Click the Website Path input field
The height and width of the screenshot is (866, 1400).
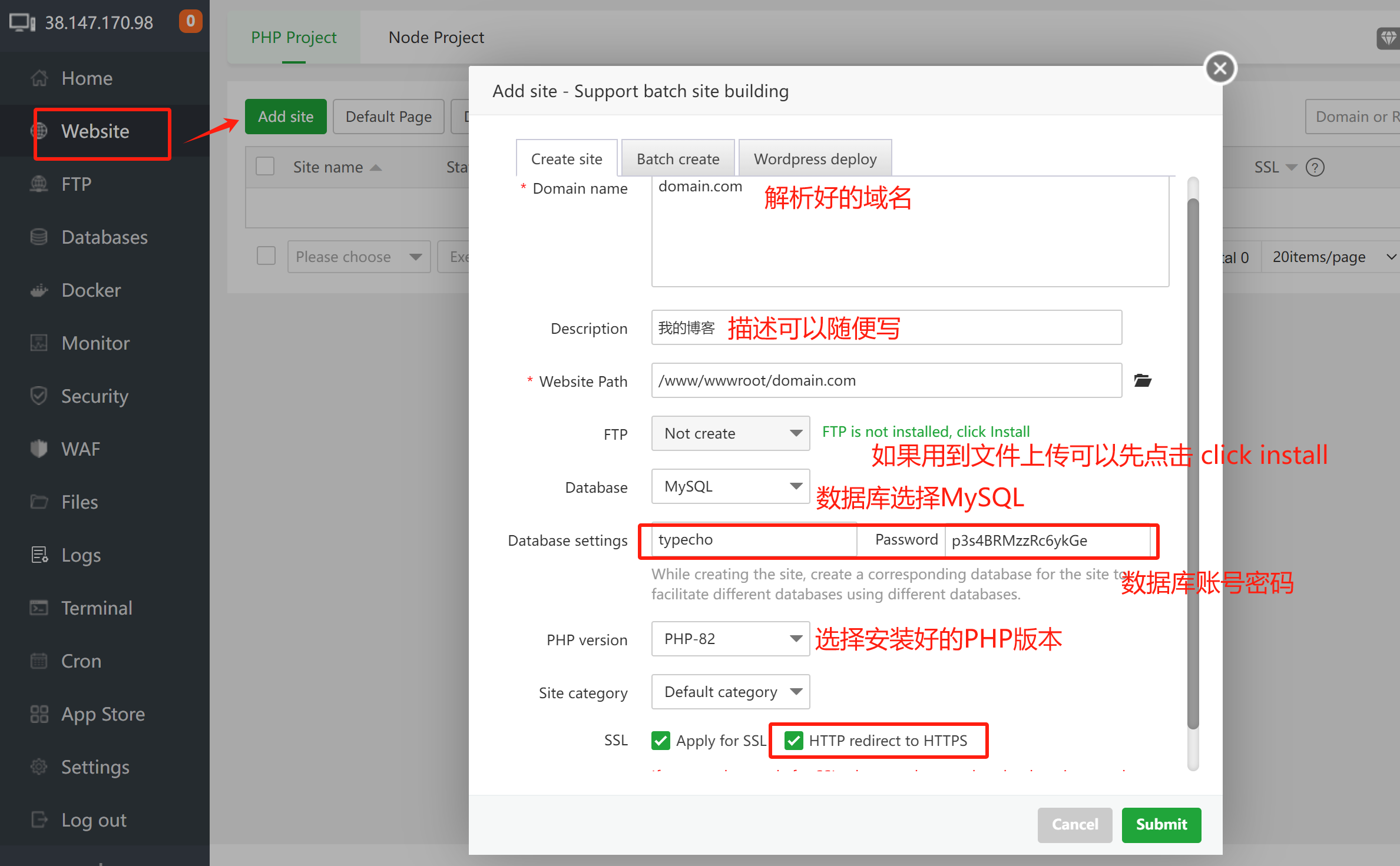(x=886, y=380)
